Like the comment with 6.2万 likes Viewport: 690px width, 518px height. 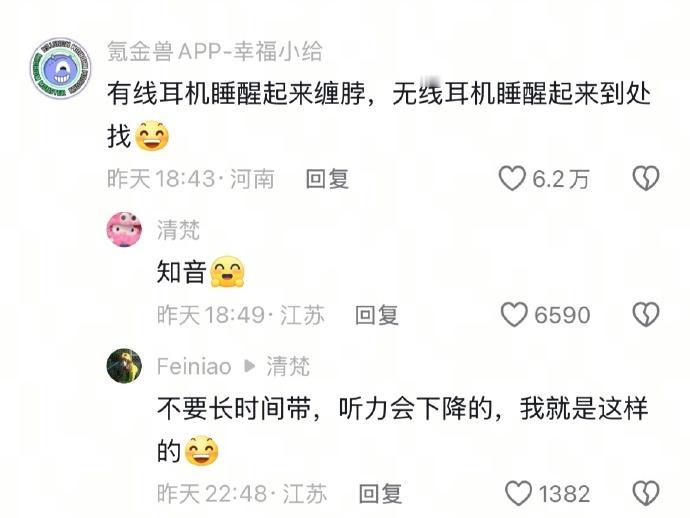(x=512, y=178)
